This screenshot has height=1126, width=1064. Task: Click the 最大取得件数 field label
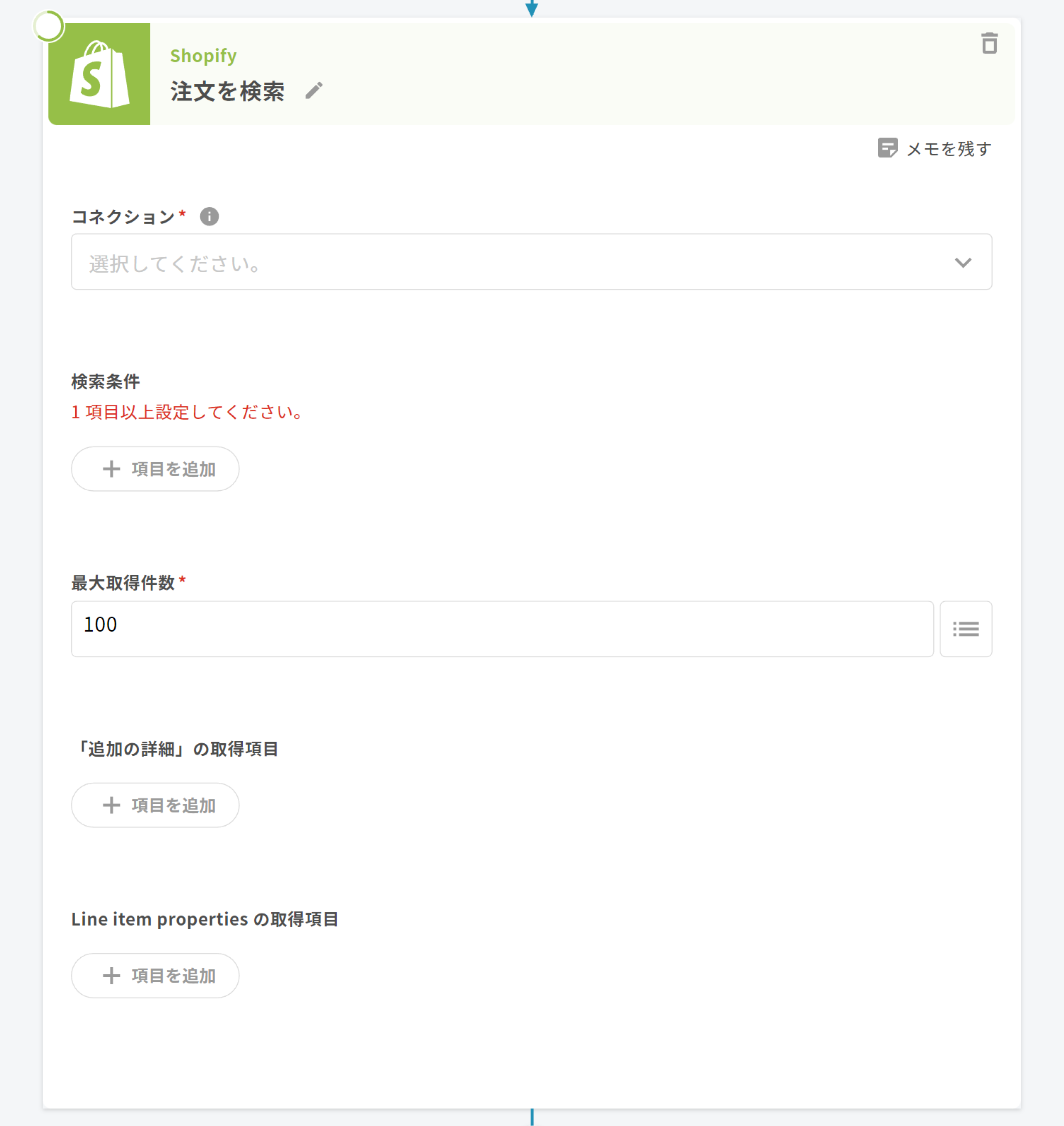[123, 583]
